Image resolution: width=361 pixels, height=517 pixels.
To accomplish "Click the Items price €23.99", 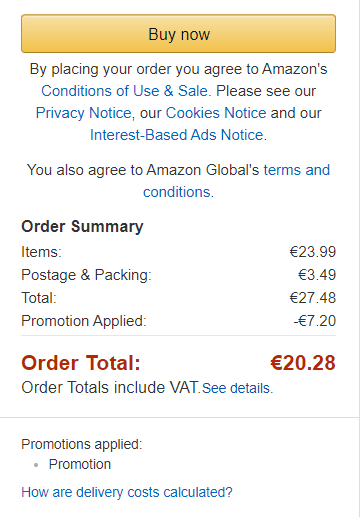I will click(x=313, y=252).
